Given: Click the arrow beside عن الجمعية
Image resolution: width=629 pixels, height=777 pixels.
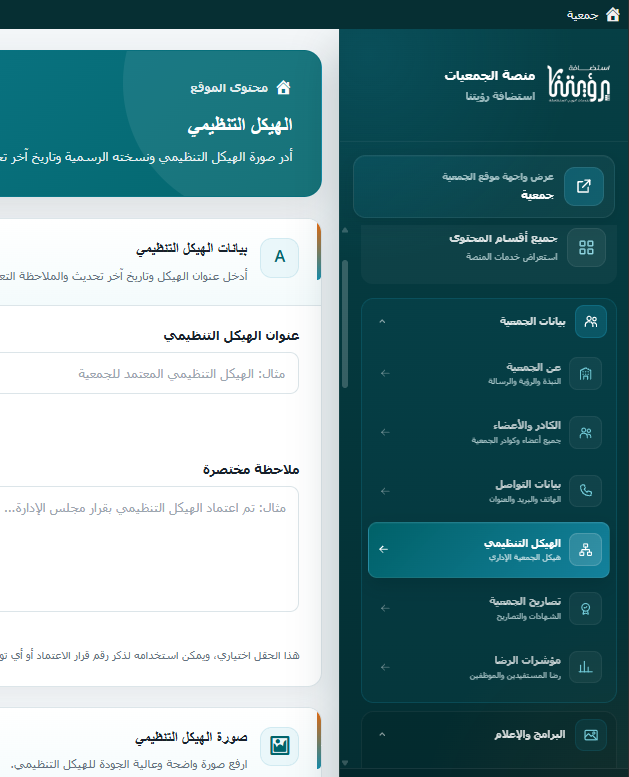Looking at the screenshot, I should (x=385, y=374).
